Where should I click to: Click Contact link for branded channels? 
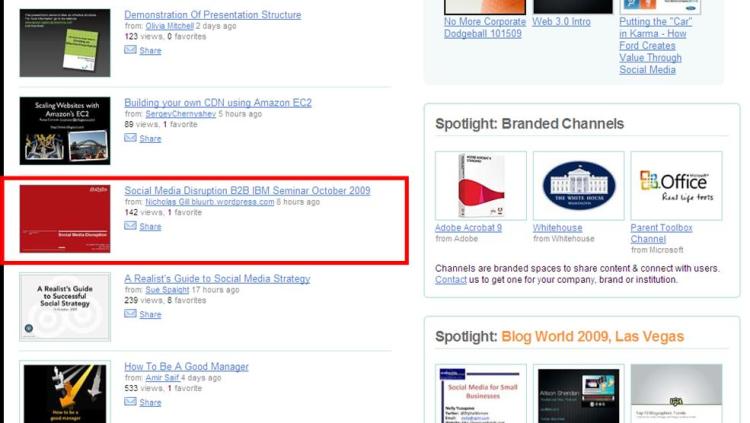coord(451,280)
